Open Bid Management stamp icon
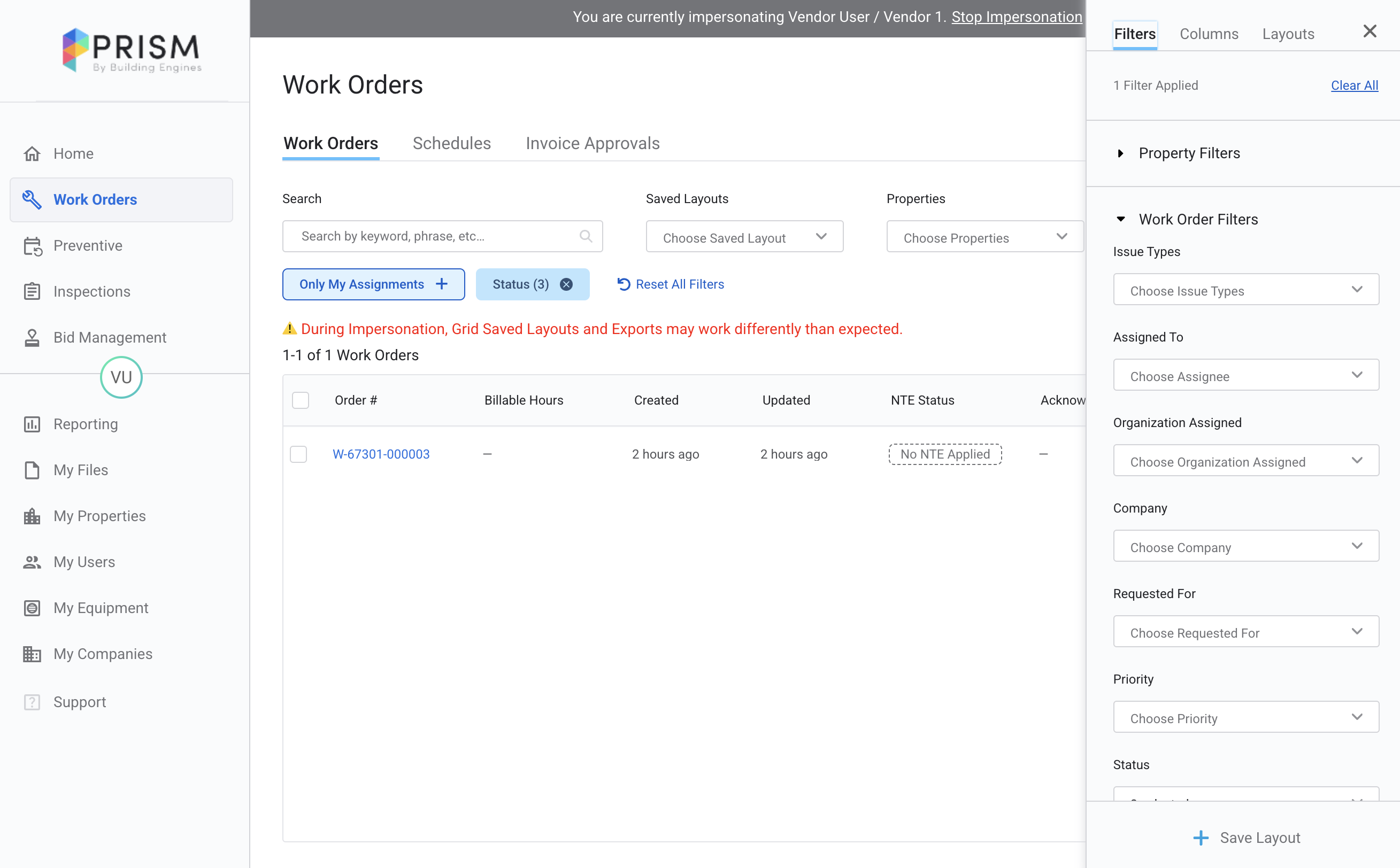Image resolution: width=1400 pixels, height=868 pixels. click(32, 338)
